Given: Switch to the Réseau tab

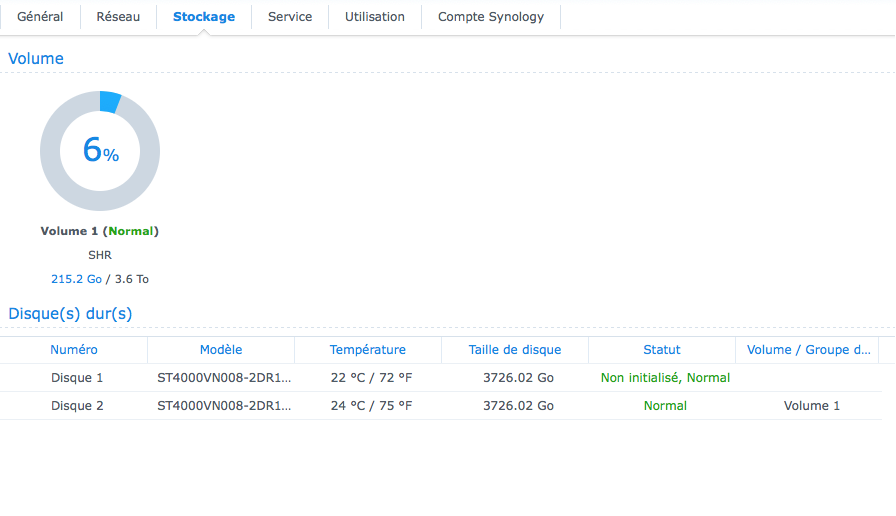Looking at the screenshot, I should [x=118, y=17].
